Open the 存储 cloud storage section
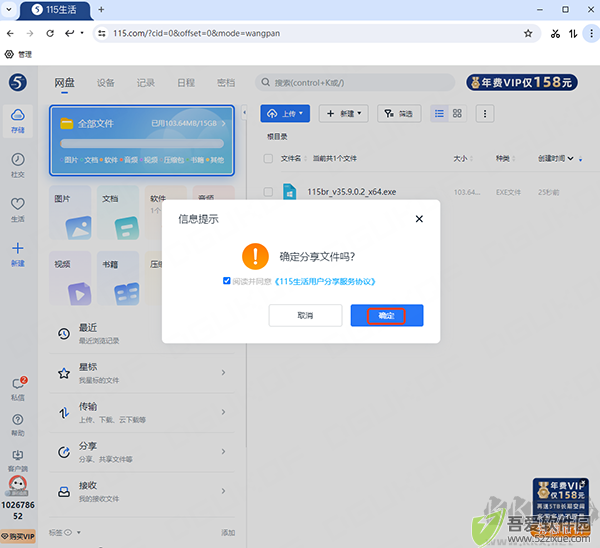600x548 pixels. pyautogui.click(x=18, y=121)
